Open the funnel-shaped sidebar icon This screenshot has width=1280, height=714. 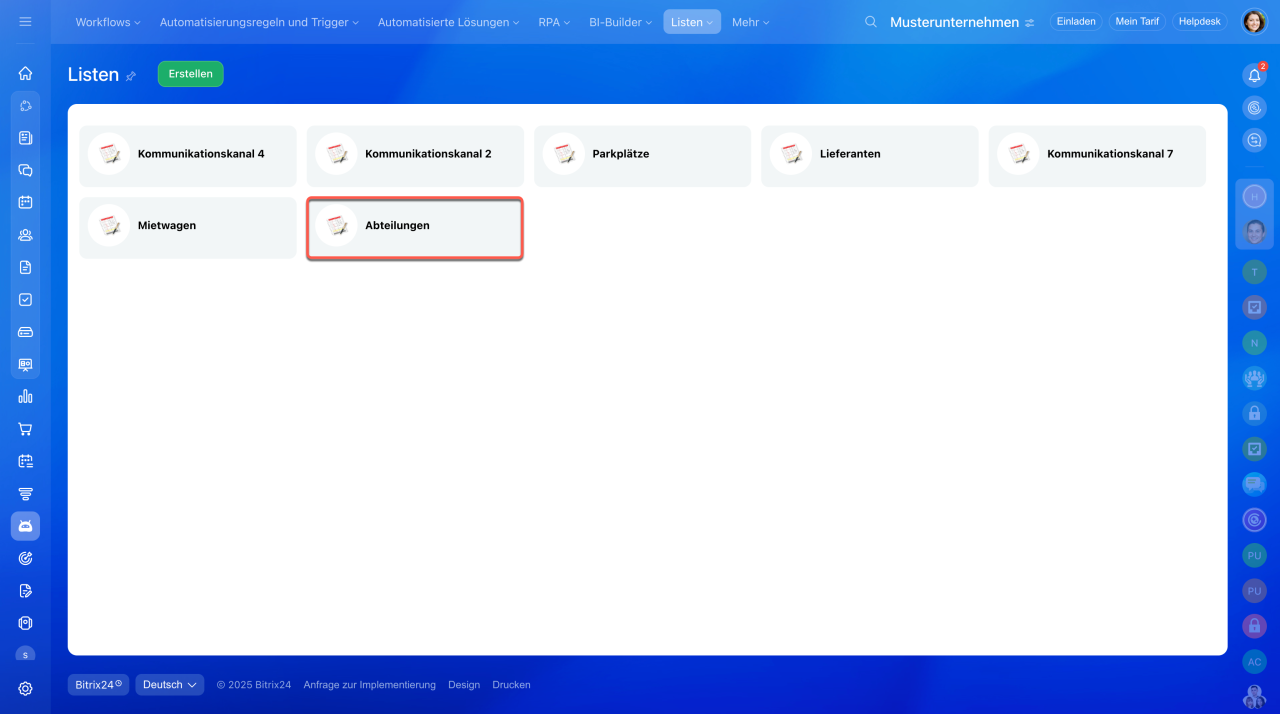click(25, 494)
